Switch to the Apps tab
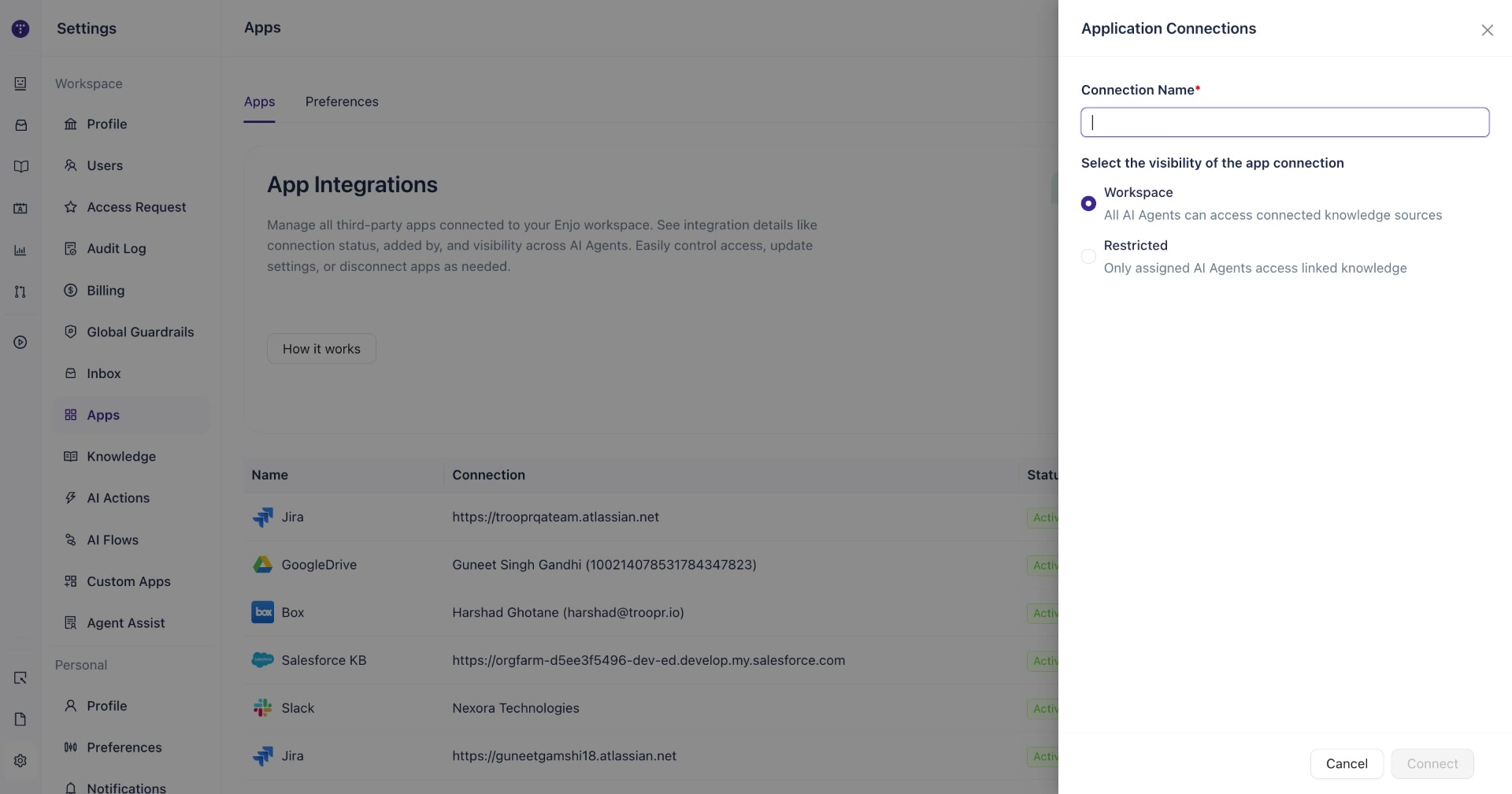The image size is (1512, 794). click(259, 102)
